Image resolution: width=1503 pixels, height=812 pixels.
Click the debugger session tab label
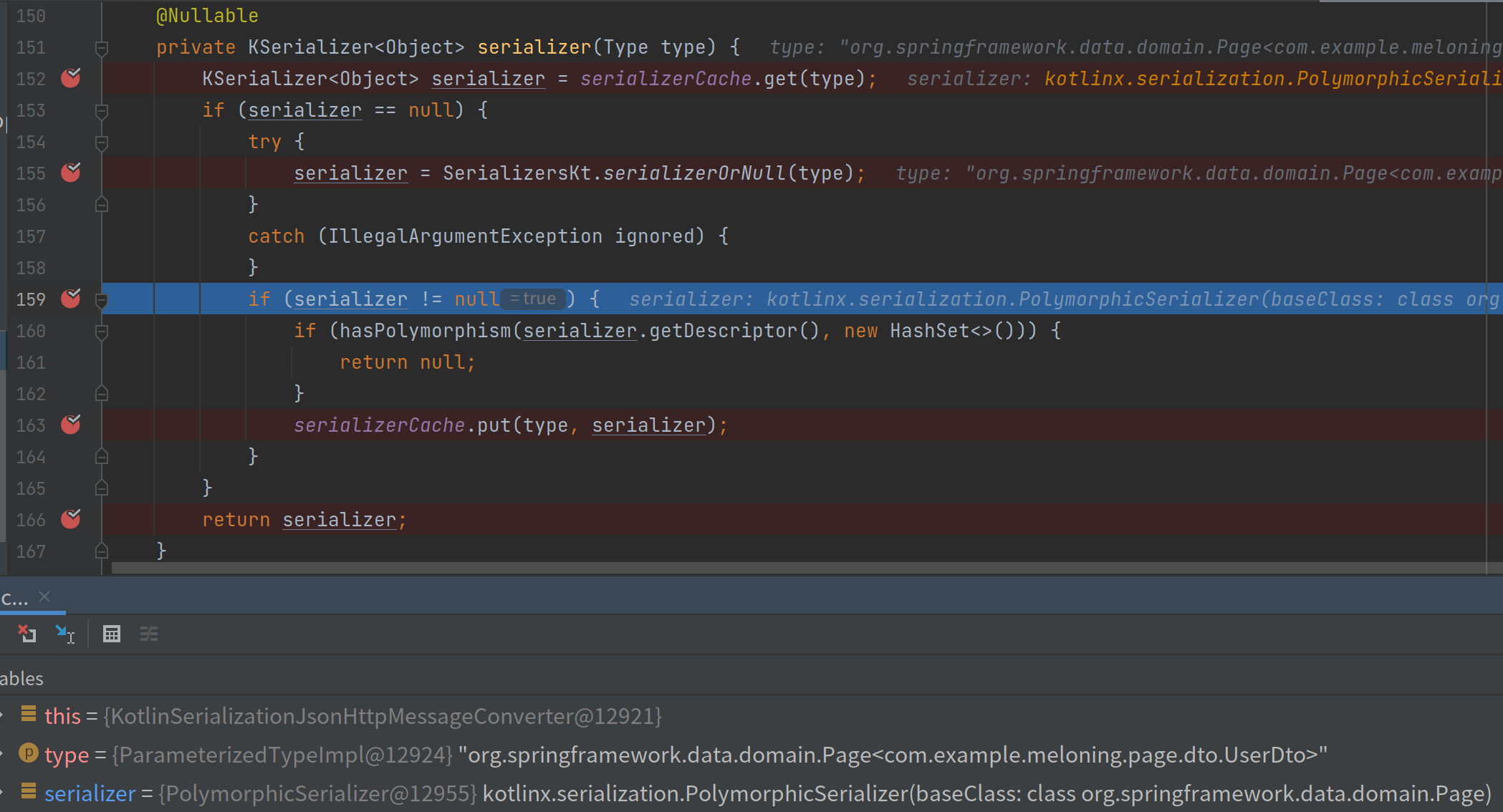pyautogui.click(x=14, y=598)
